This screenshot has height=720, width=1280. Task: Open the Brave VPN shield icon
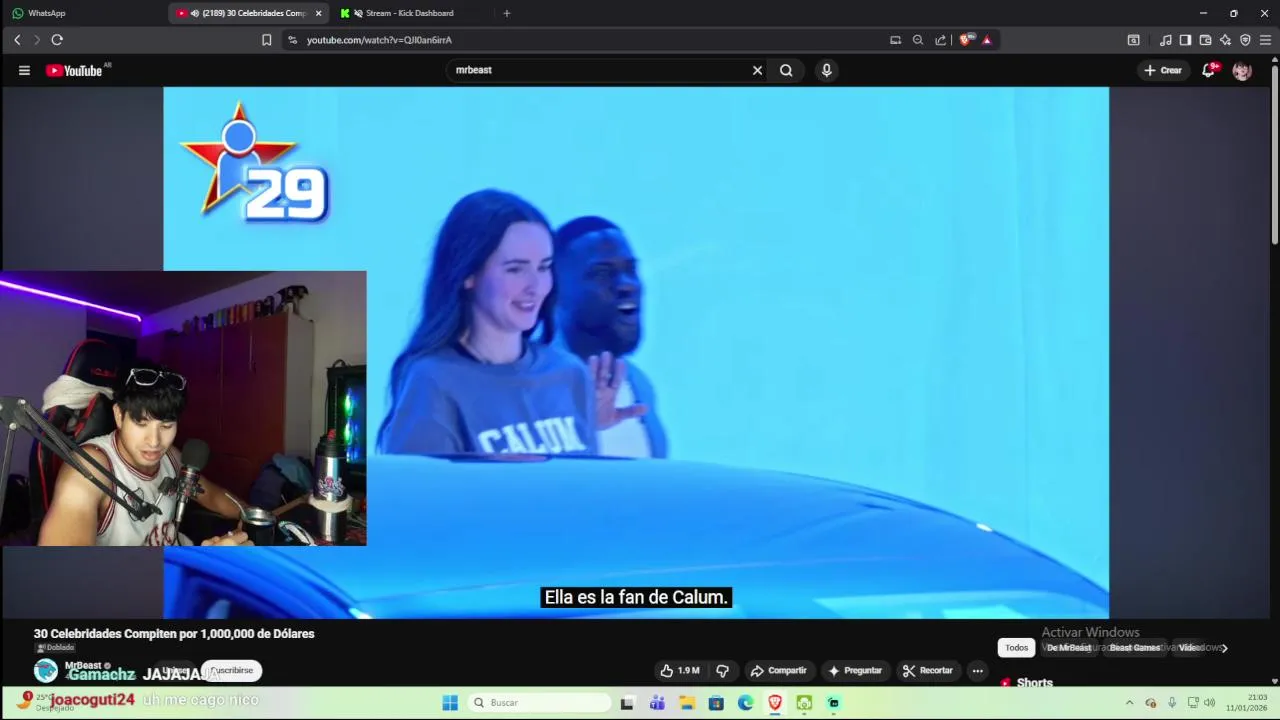[1245, 40]
